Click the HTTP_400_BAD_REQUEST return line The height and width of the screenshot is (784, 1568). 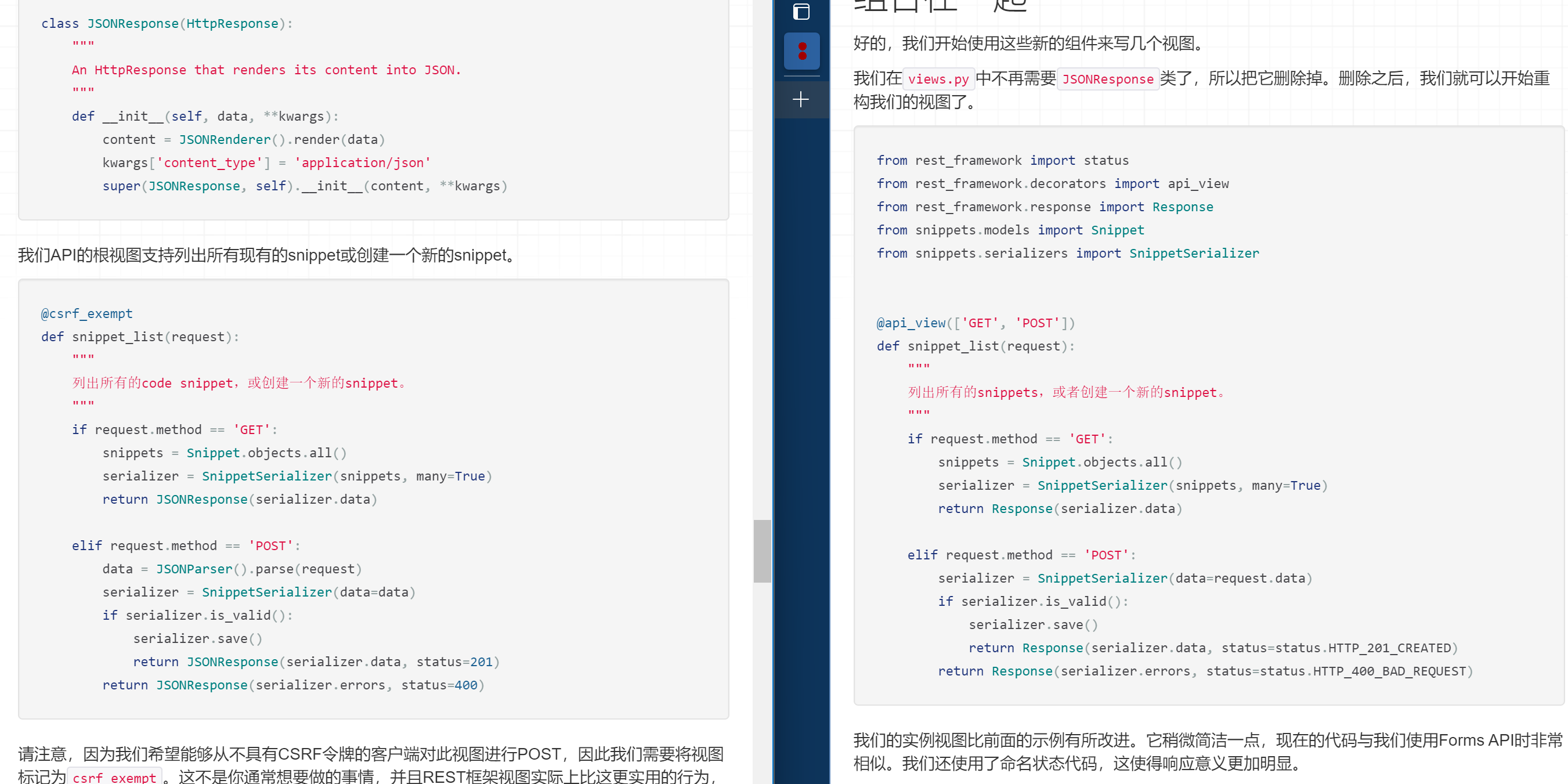pos(1205,671)
